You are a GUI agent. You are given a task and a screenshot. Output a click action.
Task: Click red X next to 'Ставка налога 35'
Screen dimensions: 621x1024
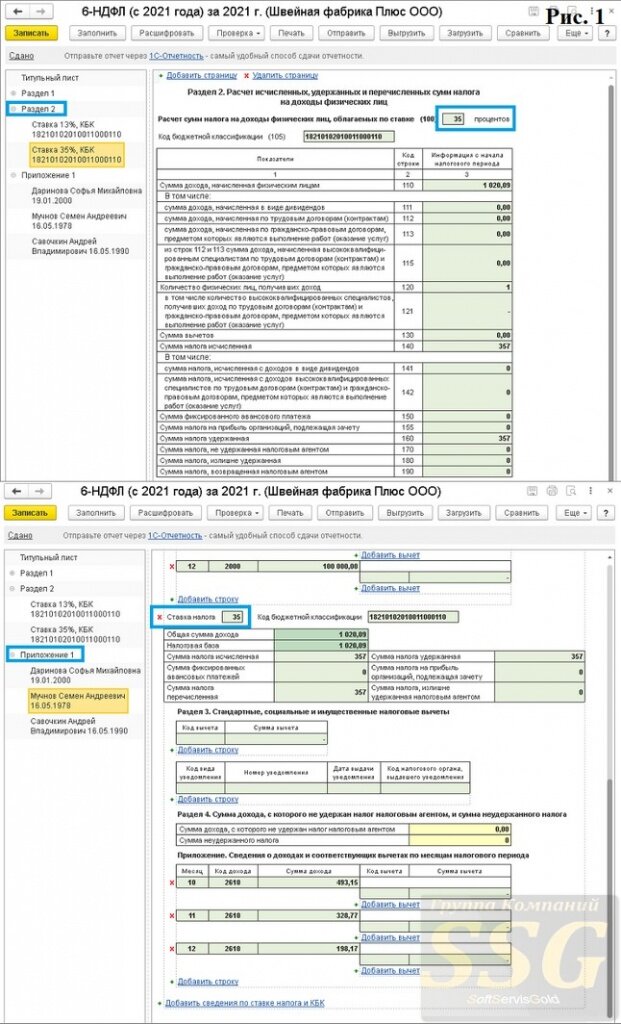[x=159, y=616]
